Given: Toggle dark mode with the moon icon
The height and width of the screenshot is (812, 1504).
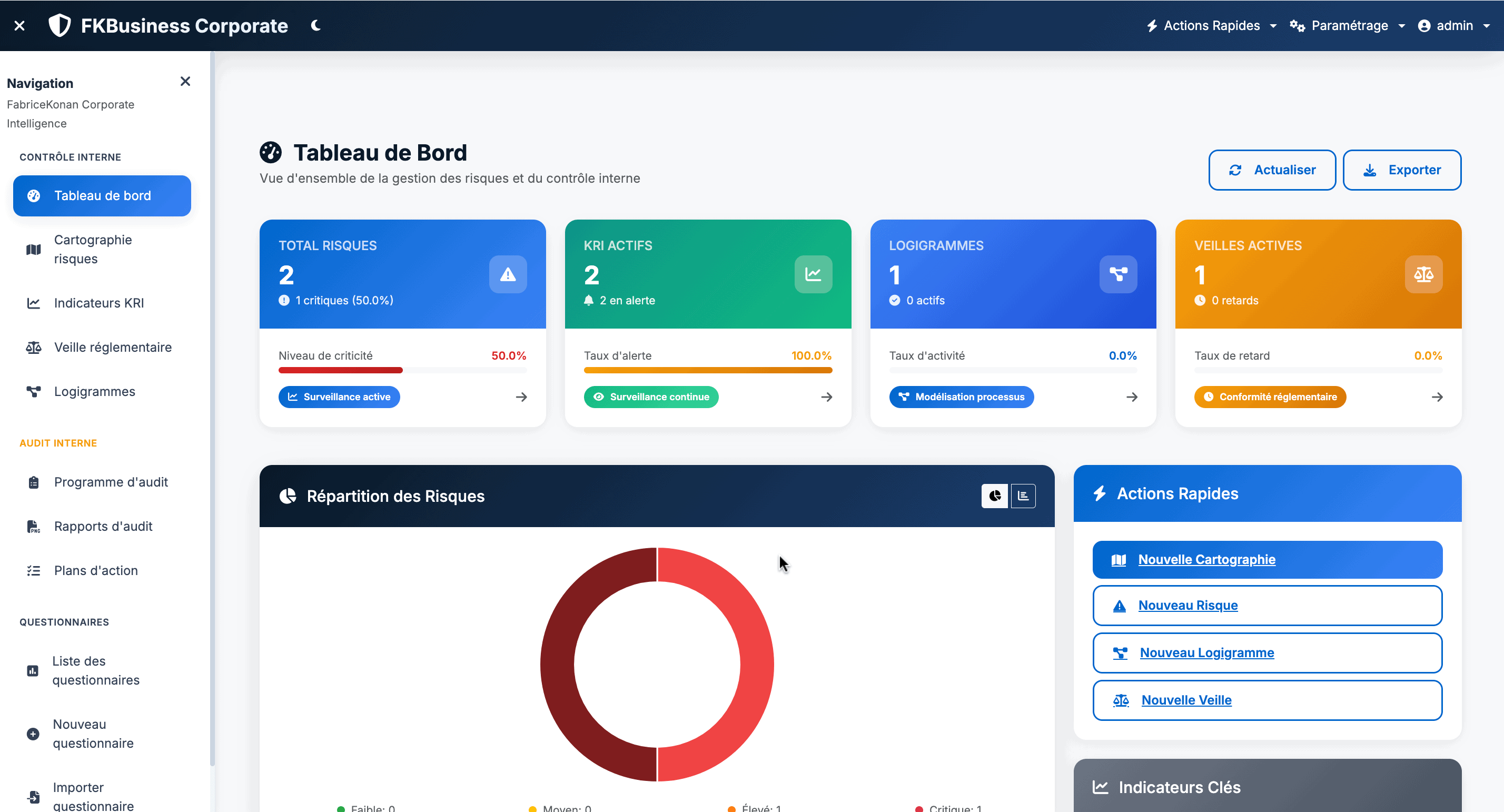Looking at the screenshot, I should (x=316, y=26).
